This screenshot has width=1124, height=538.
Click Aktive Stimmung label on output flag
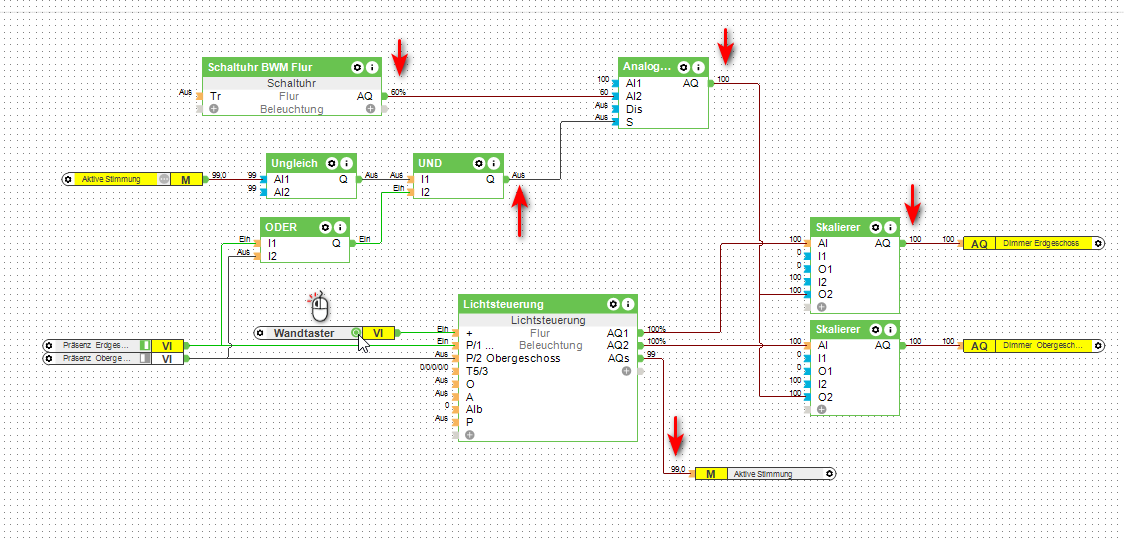tap(763, 474)
